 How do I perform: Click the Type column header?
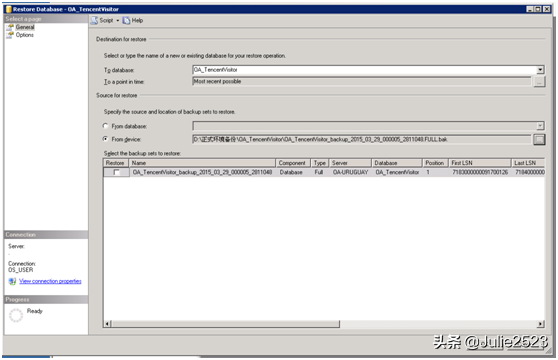(320, 163)
